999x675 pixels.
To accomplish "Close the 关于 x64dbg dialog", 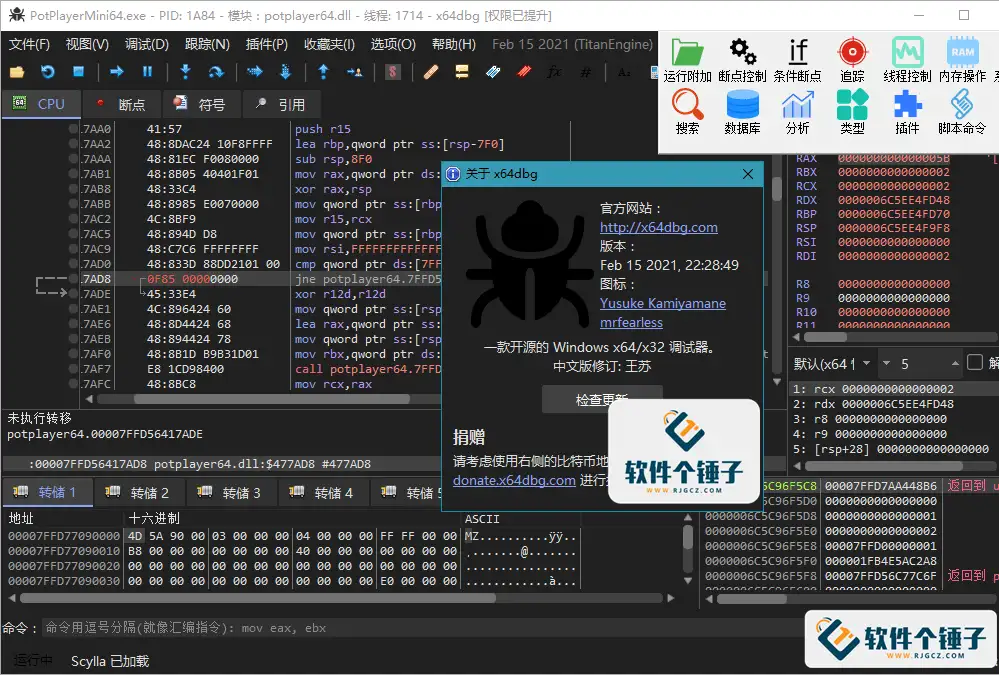I will 748,174.
